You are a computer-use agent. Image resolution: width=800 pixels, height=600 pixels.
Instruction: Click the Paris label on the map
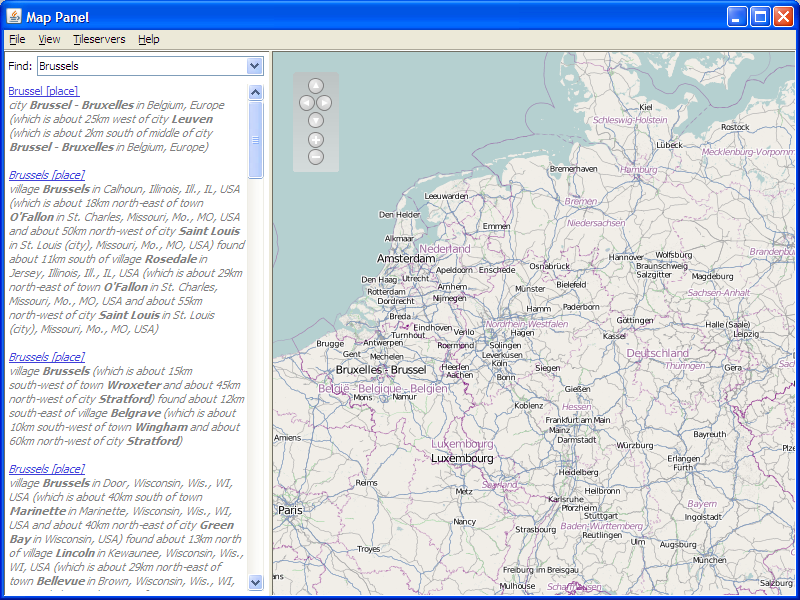pyautogui.click(x=290, y=510)
